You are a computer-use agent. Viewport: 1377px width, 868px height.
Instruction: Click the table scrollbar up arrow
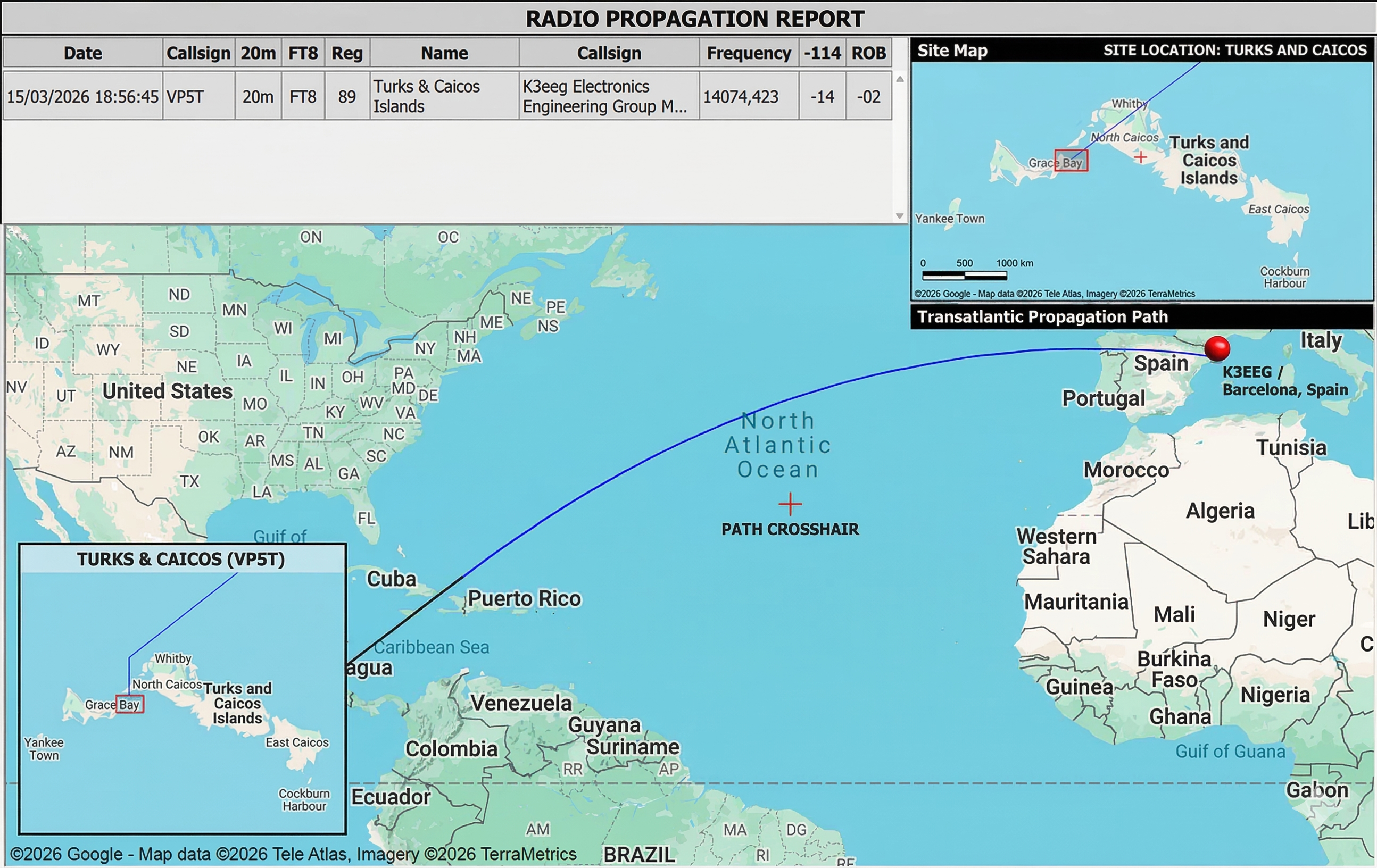[900, 79]
